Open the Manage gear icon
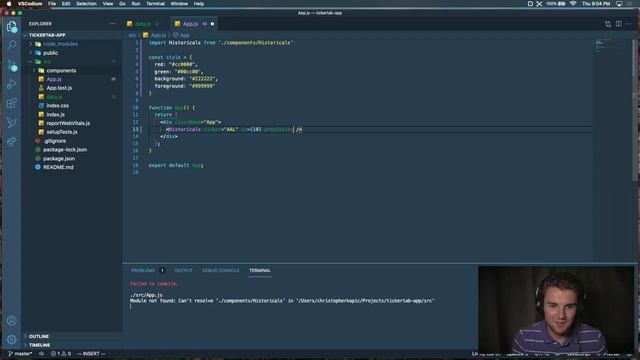This screenshot has width=640, height=360. (11, 339)
